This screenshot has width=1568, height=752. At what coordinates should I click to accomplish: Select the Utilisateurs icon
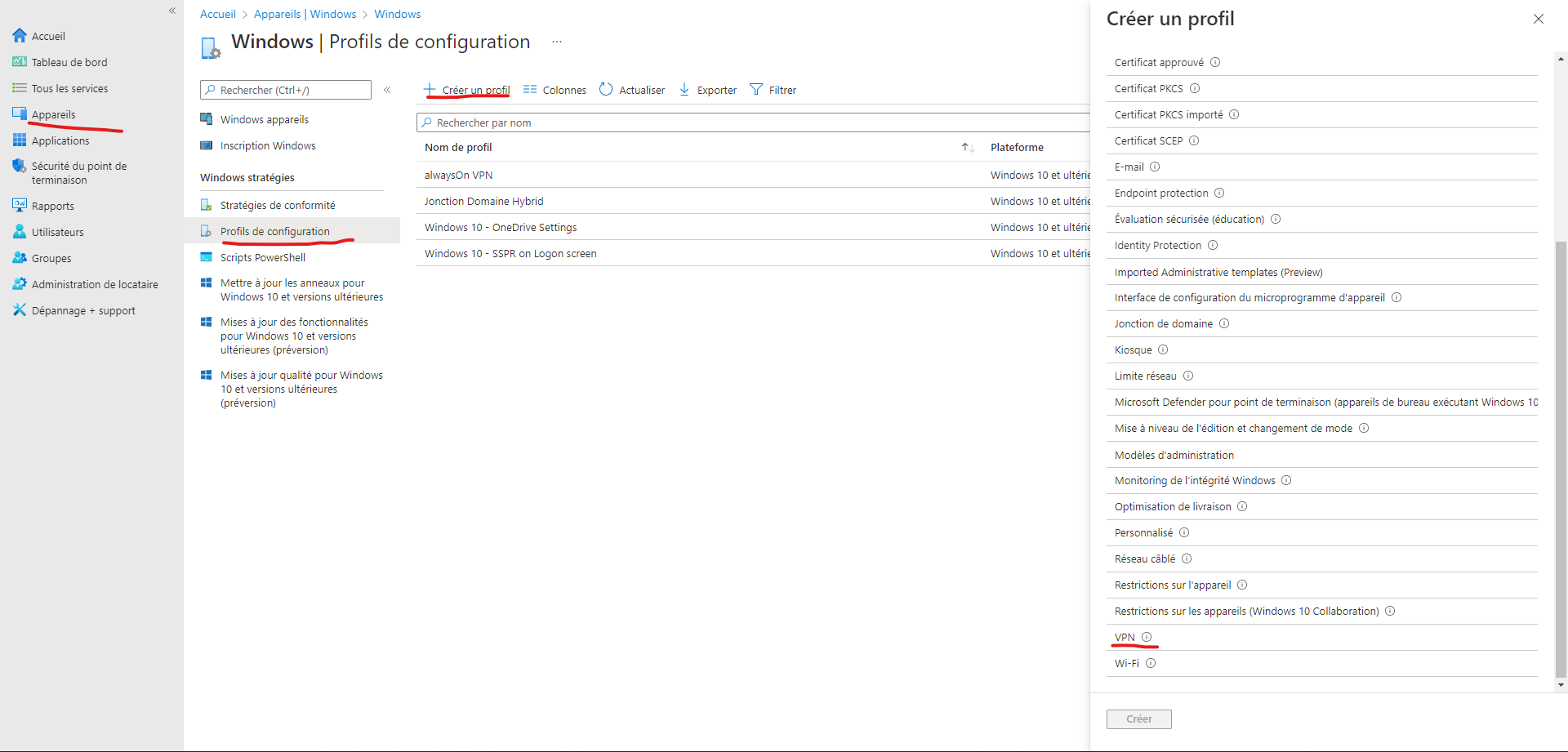pyautogui.click(x=20, y=231)
